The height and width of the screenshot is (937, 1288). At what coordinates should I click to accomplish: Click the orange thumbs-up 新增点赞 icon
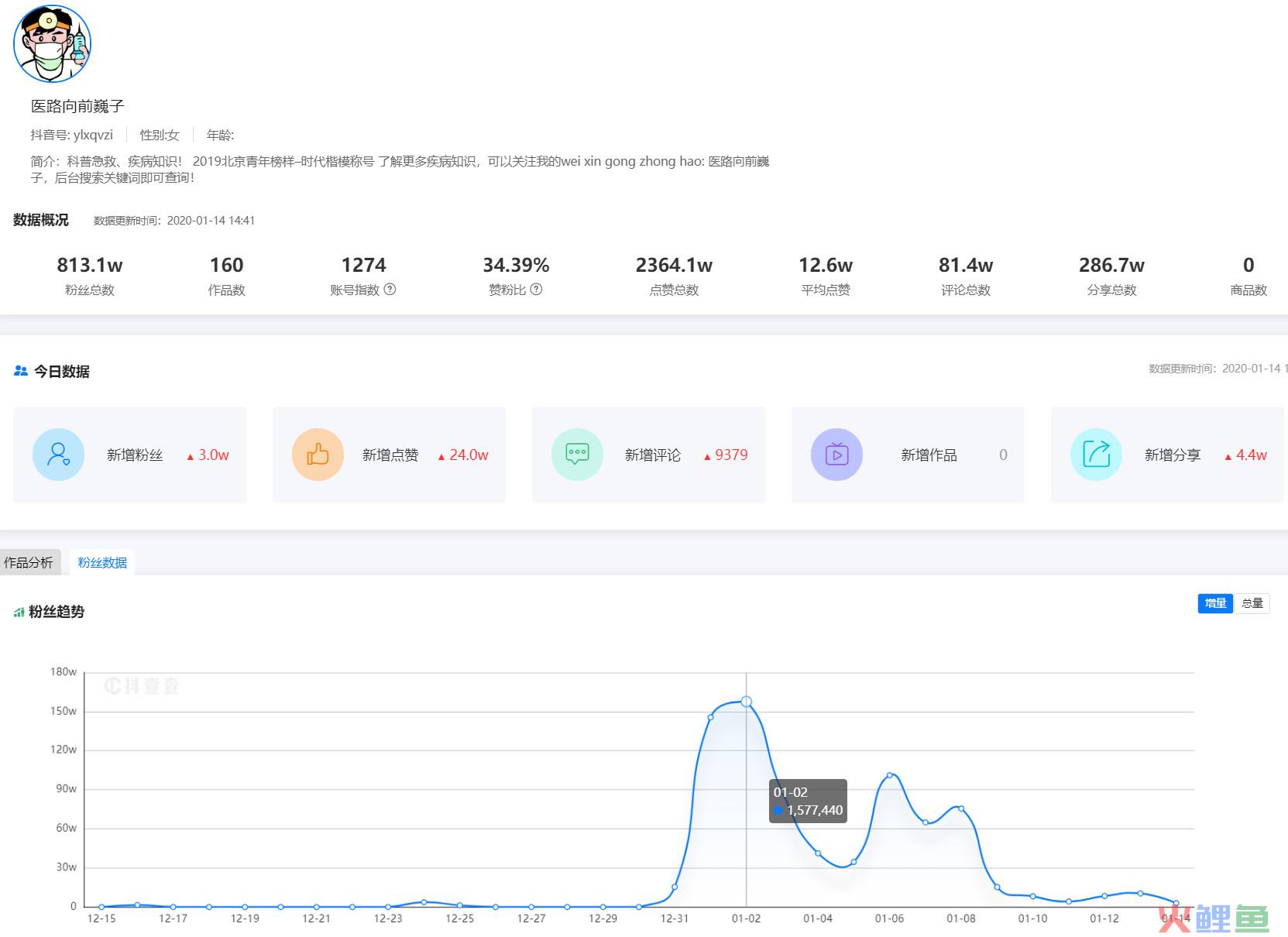pos(318,455)
